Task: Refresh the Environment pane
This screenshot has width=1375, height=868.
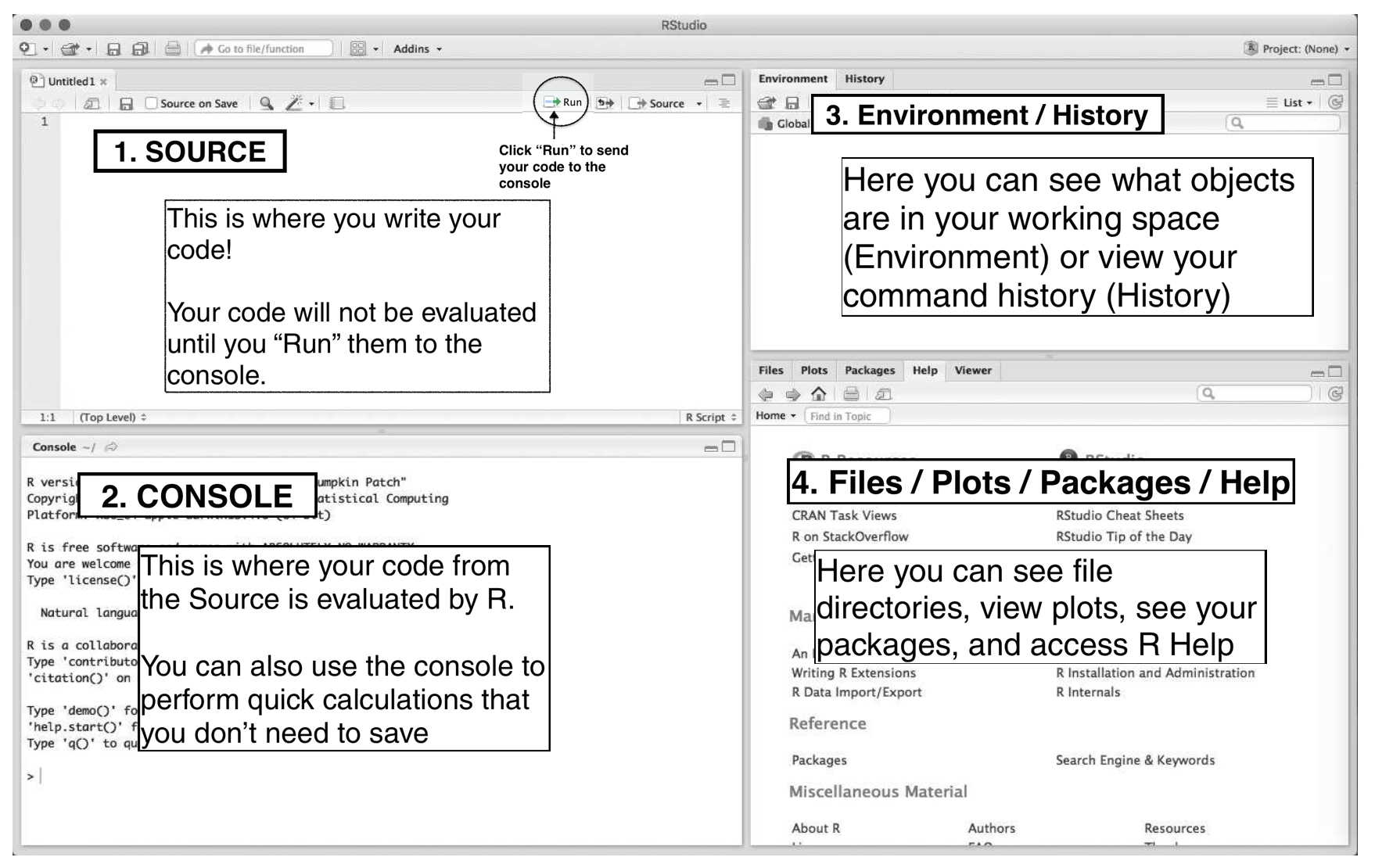Action: [1335, 102]
